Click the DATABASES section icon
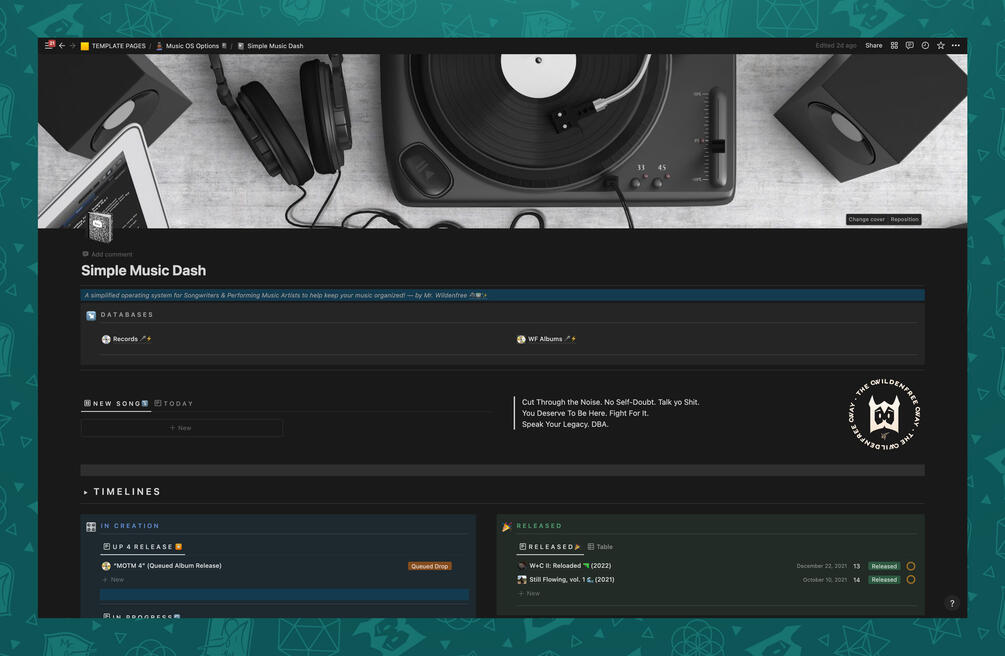Viewport: 1005px width, 656px height. 91,315
